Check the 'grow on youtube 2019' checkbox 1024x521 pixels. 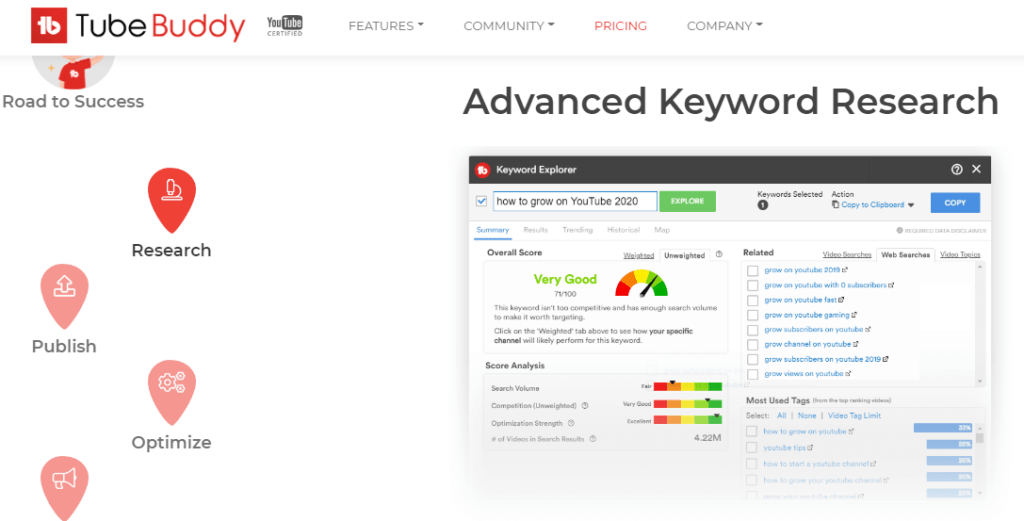coord(752,270)
